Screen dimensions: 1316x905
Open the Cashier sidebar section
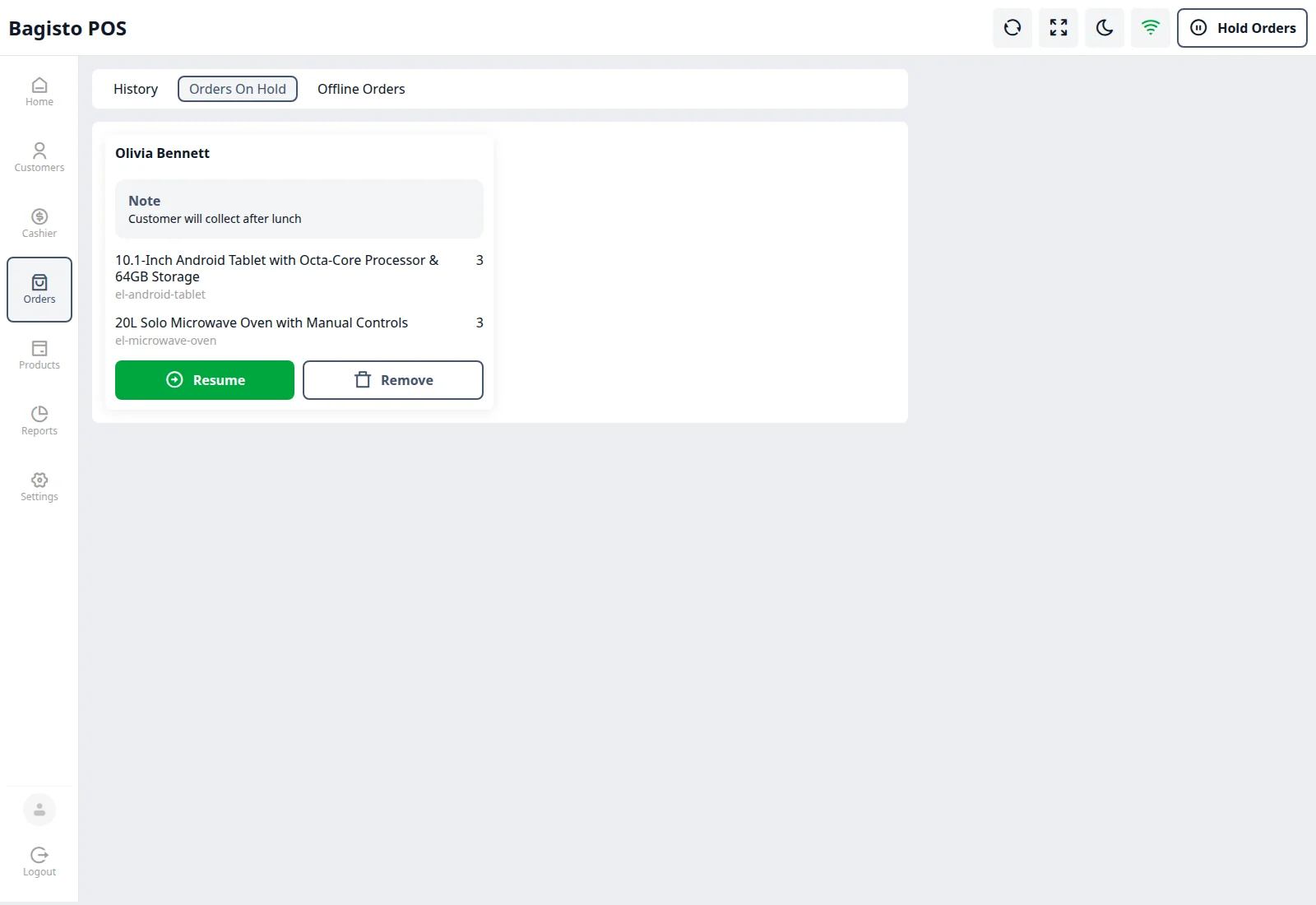39,224
